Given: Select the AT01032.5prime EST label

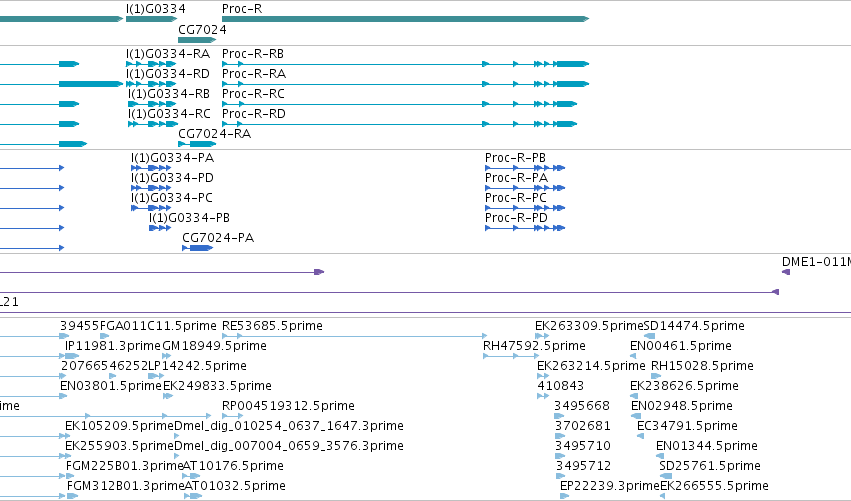Looking at the screenshot, I should [x=235, y=486].
